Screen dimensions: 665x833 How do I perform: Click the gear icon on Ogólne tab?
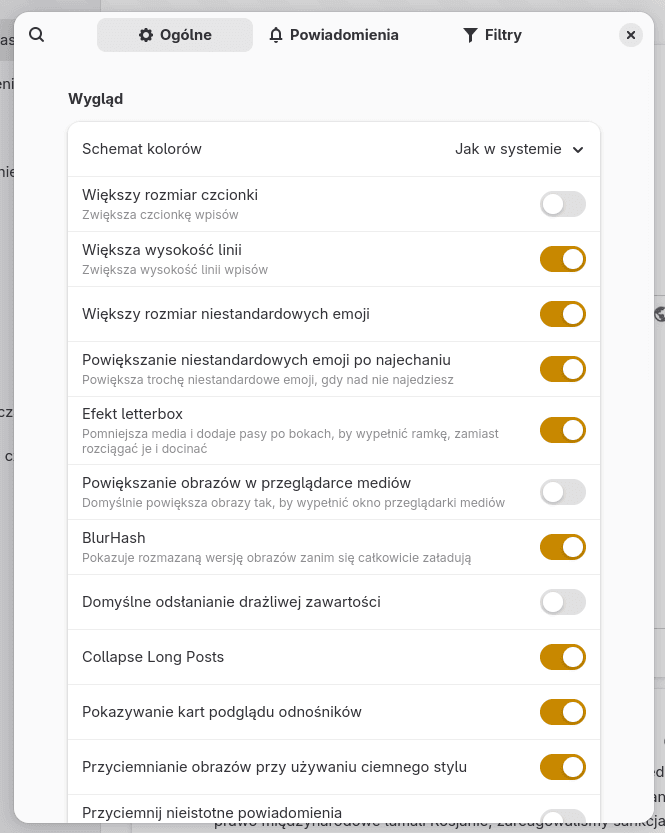coord(146,35)
